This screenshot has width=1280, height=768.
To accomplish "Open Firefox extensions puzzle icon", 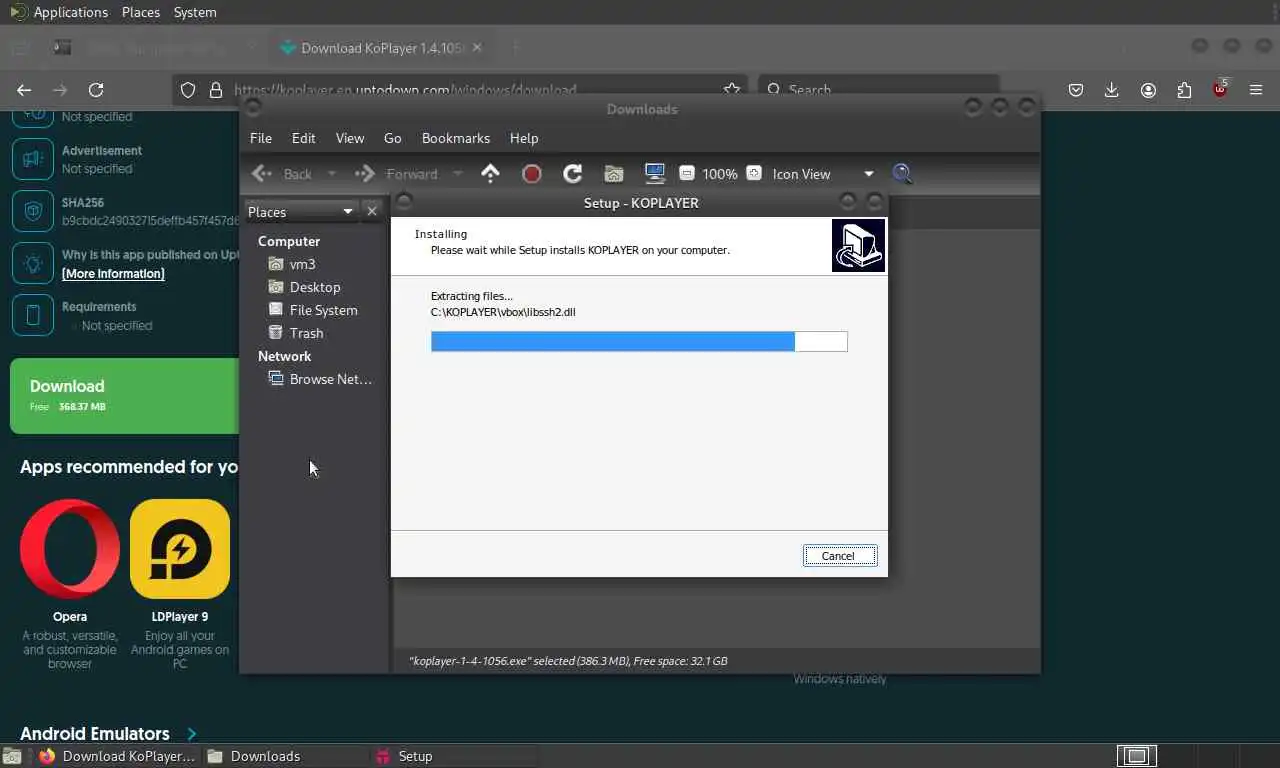I will click(1184, 90).
